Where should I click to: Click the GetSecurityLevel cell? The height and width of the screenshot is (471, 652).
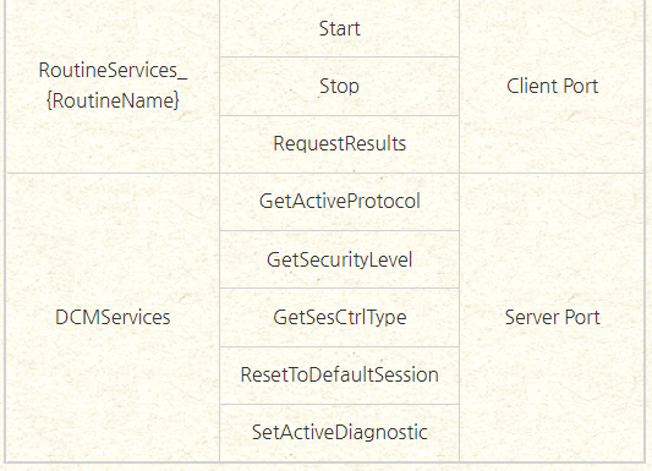click(339, 259)
